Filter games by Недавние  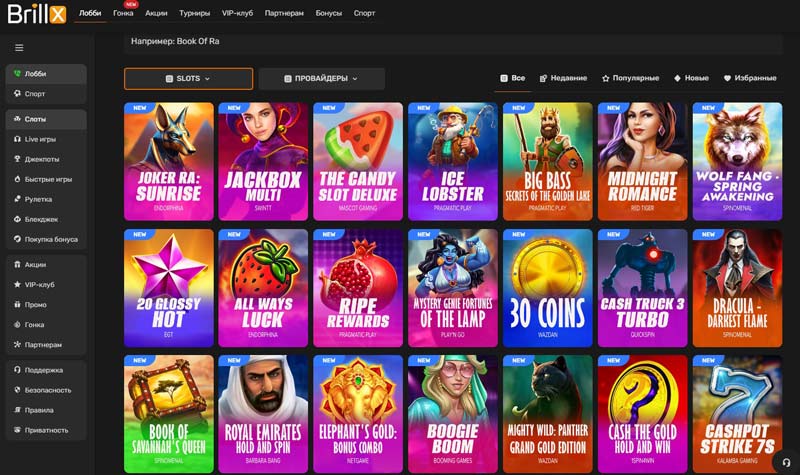(x=563, y=78)
